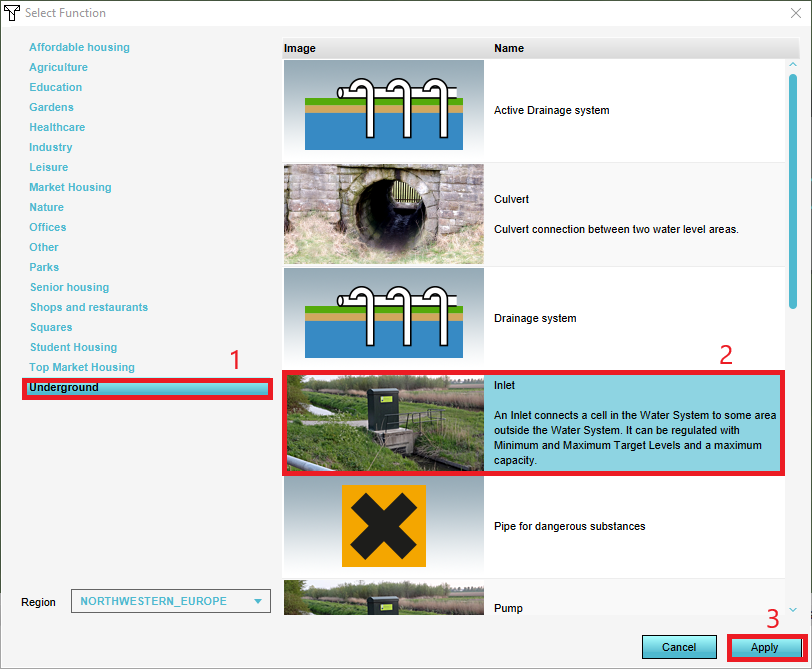Close the Select Function dialog
This screenshot has height=669, width=812.
[x=796, y=13]
